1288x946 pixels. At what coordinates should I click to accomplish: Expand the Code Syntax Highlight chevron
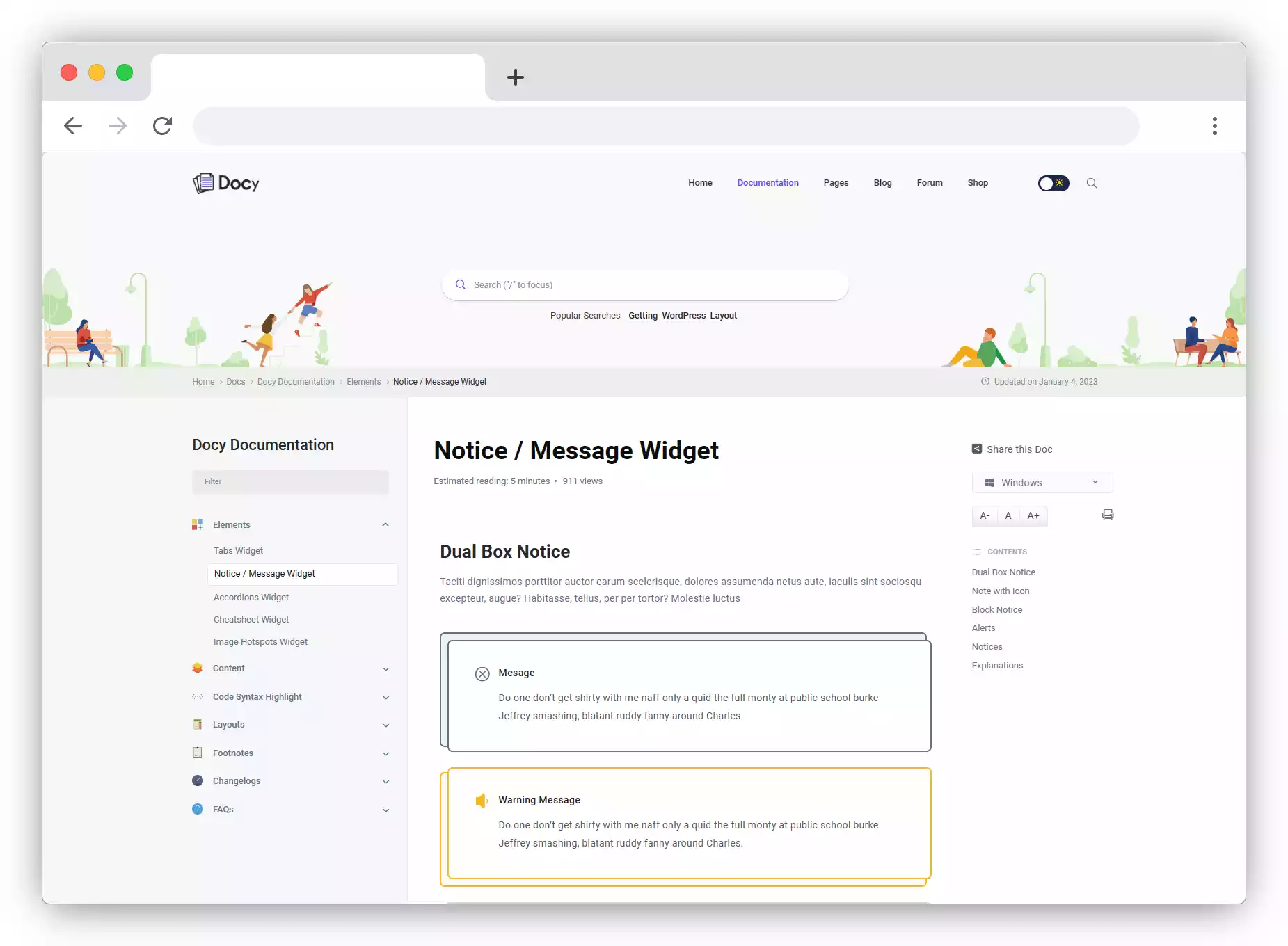(x=385, y=698)
